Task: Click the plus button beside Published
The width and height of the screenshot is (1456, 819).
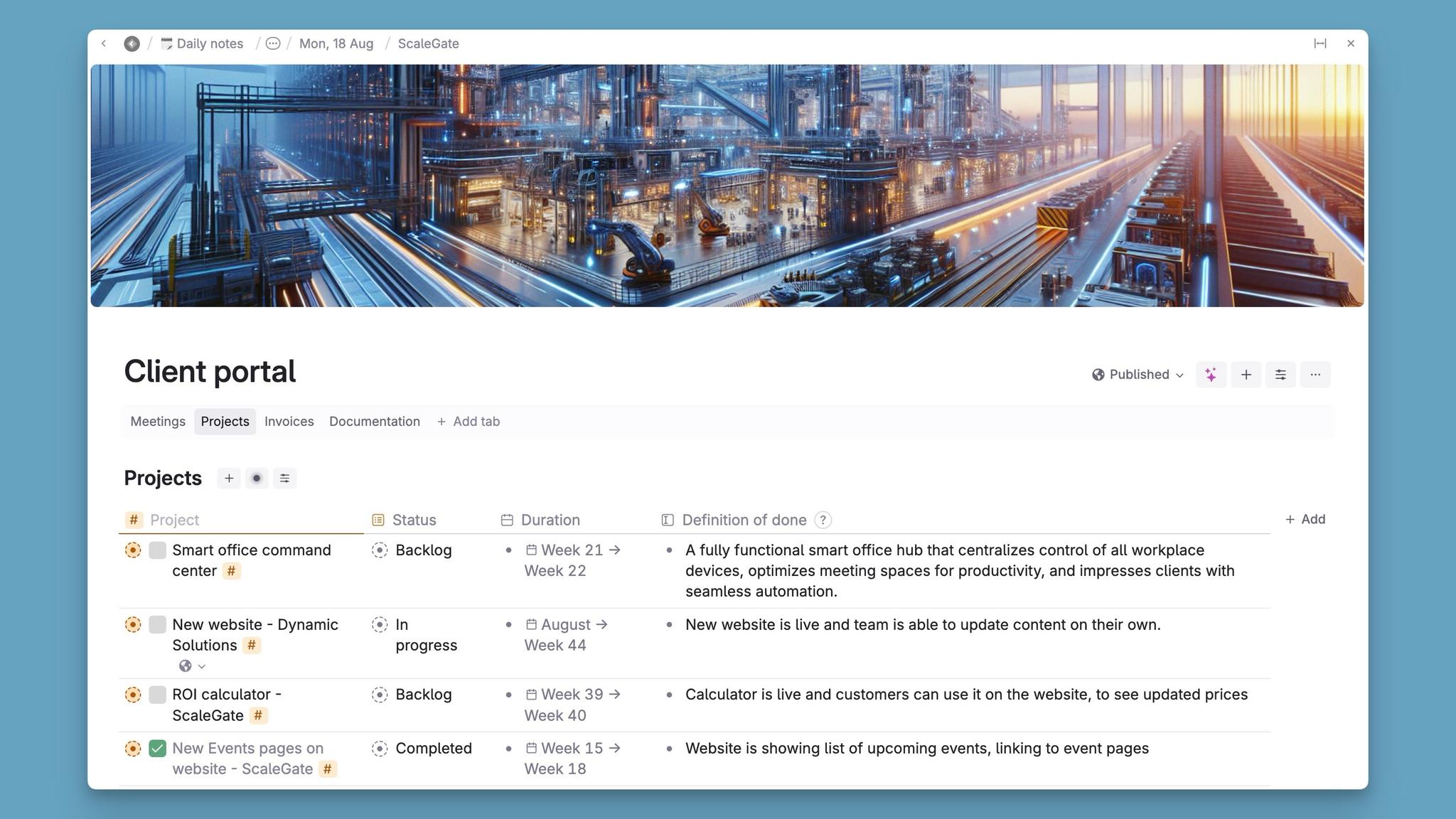Action: pos(1246,375)
